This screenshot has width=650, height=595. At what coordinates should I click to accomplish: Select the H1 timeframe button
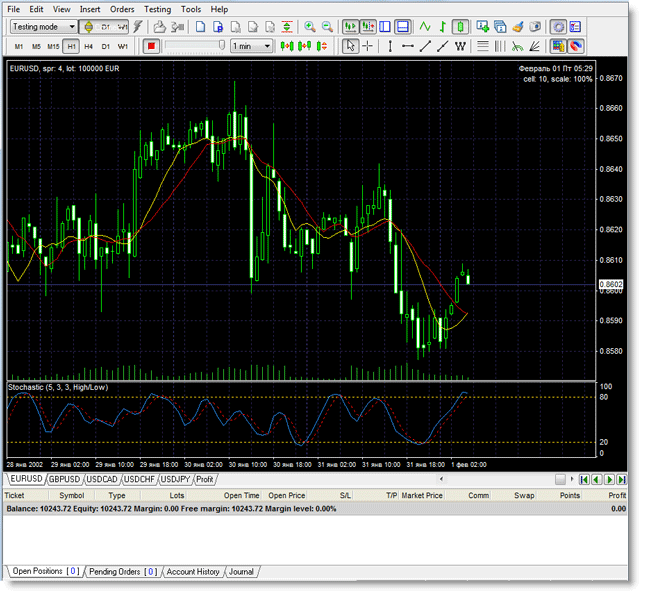click(x=71, y=46)
